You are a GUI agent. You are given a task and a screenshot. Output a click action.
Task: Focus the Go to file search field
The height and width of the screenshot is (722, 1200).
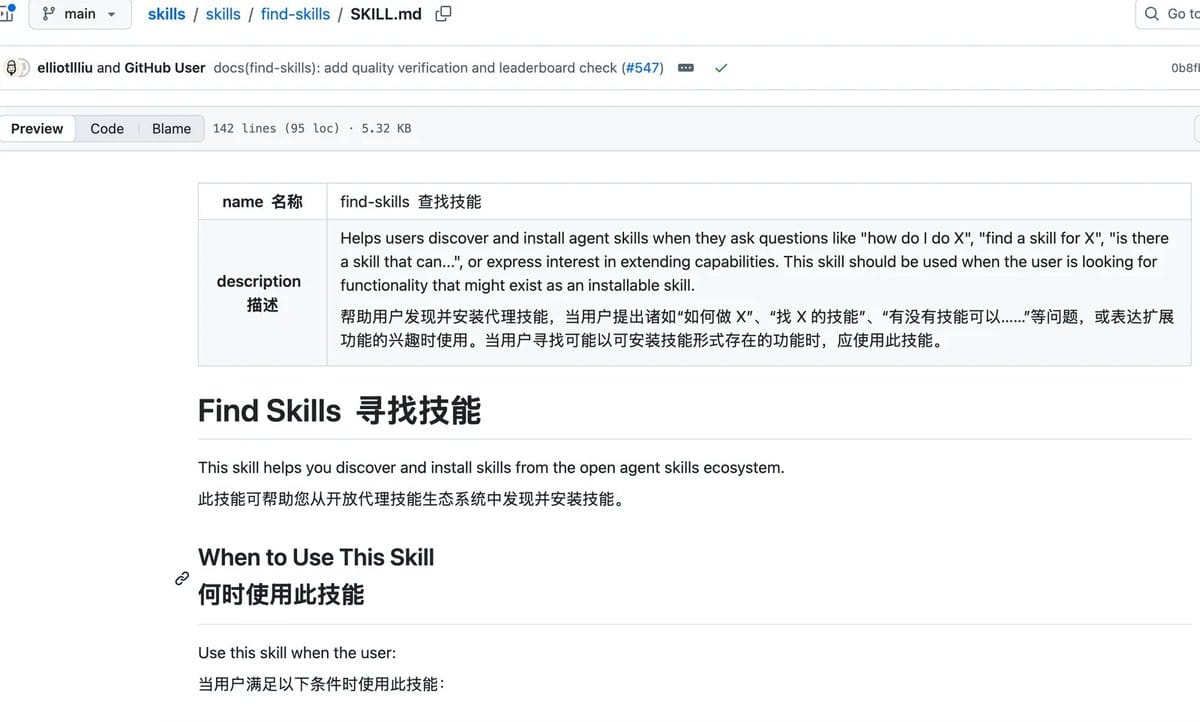(x=1168, y=14)
